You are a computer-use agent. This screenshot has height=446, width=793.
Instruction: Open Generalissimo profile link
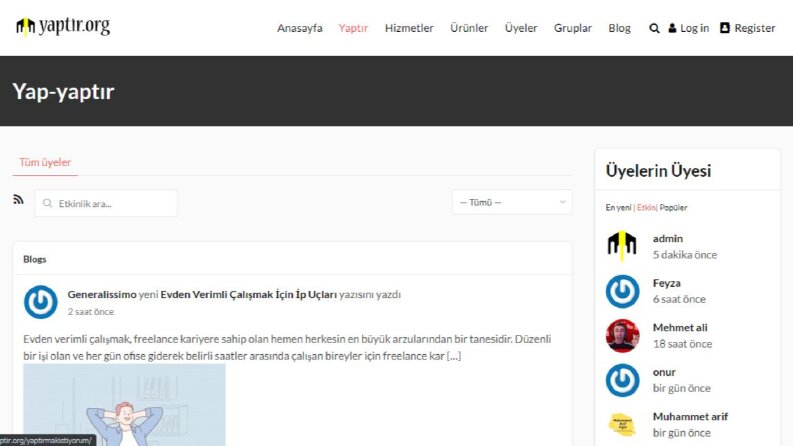coord(102,294)
